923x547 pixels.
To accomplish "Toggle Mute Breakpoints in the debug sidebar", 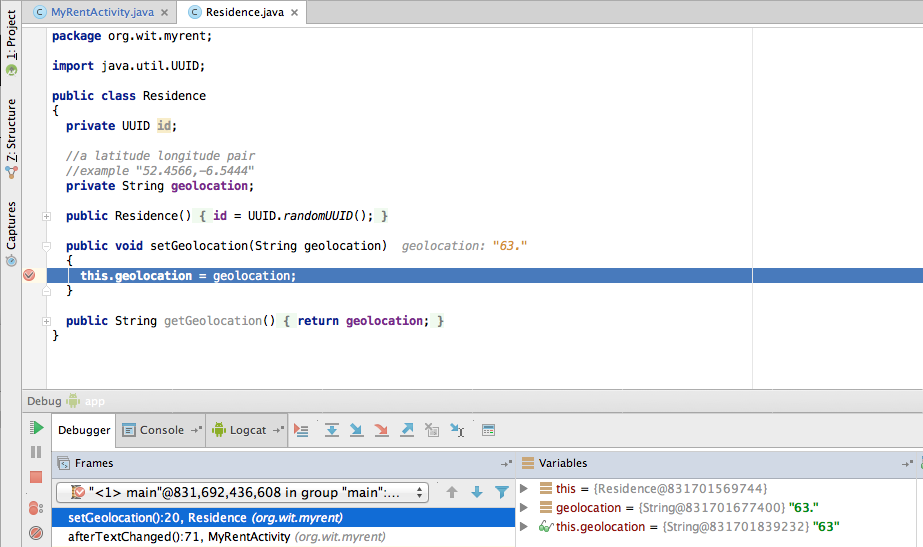I will pos(37,532).
